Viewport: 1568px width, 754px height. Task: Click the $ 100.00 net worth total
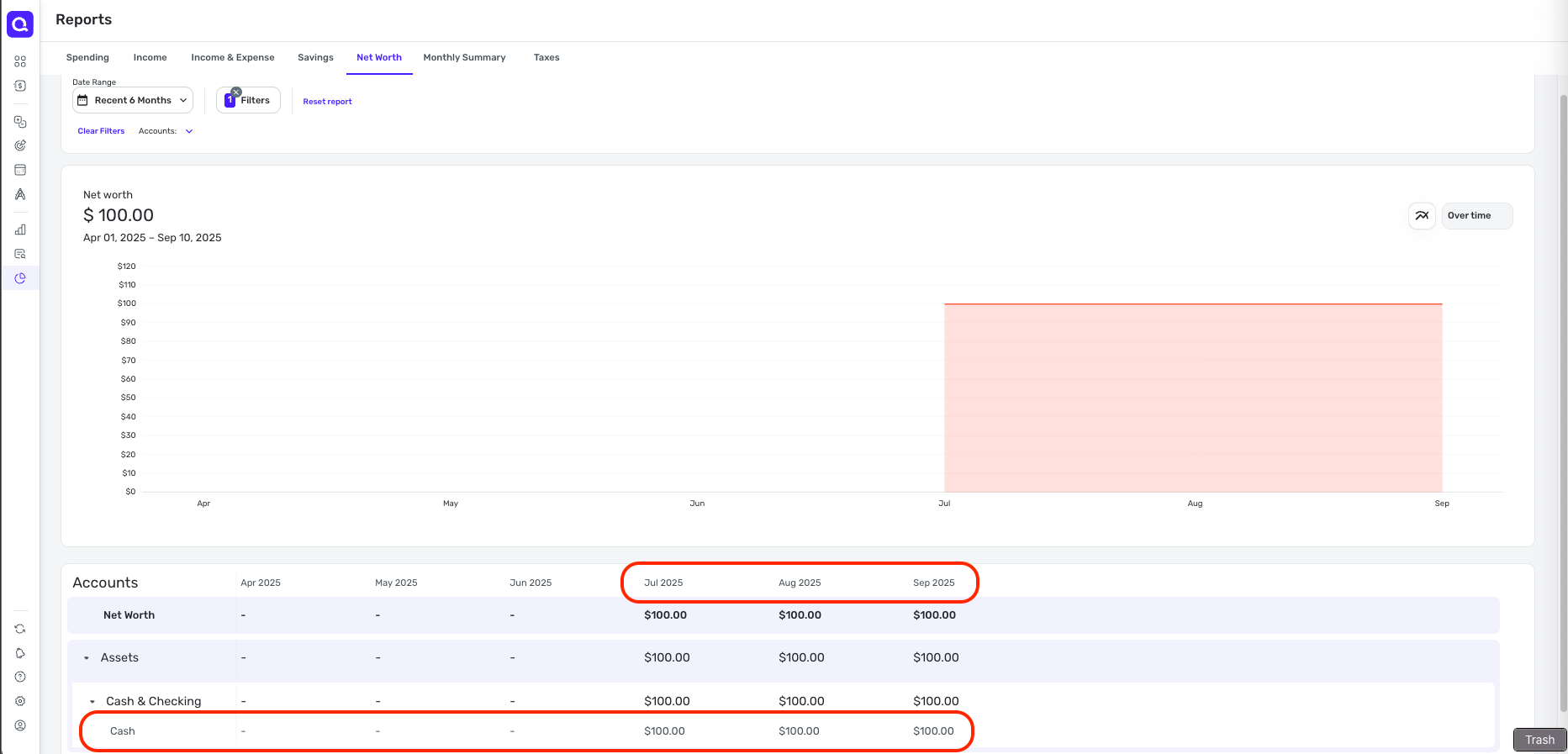pyautogui.click(x=119, y=215)
